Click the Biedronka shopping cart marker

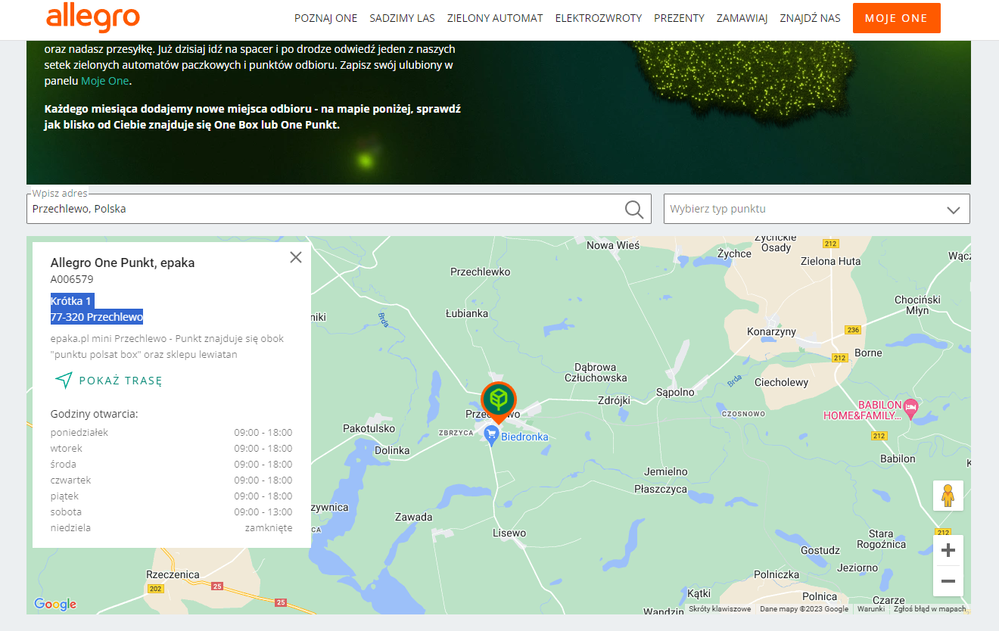(x=491, y=436)
